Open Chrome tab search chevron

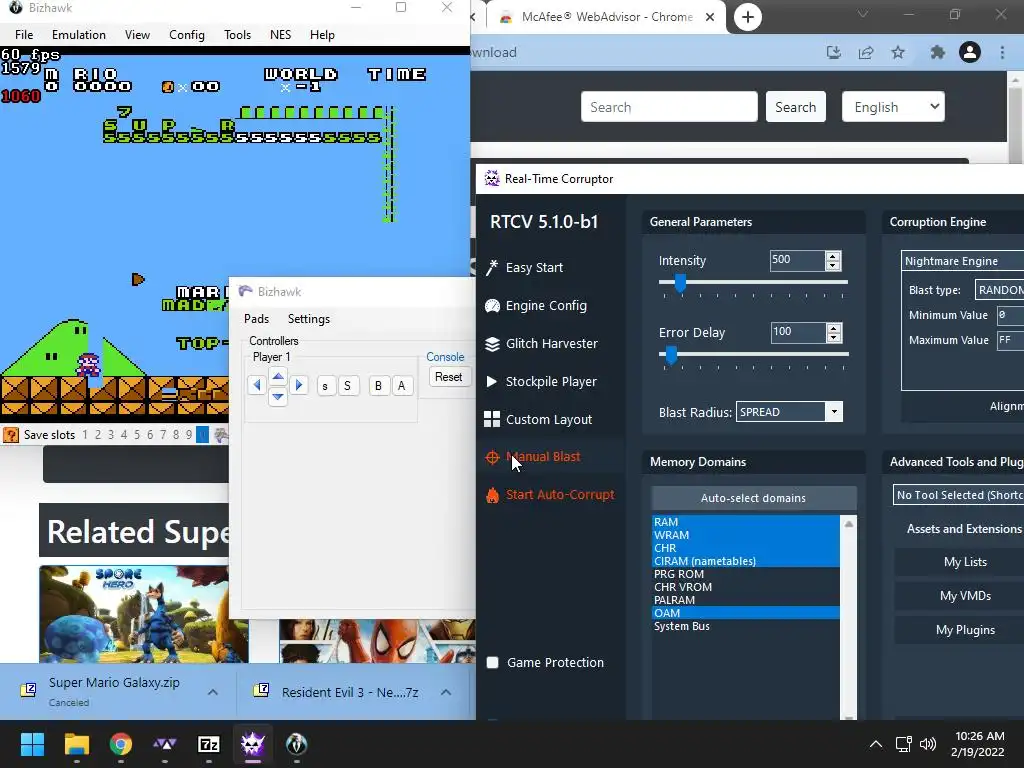click(863, 15)
